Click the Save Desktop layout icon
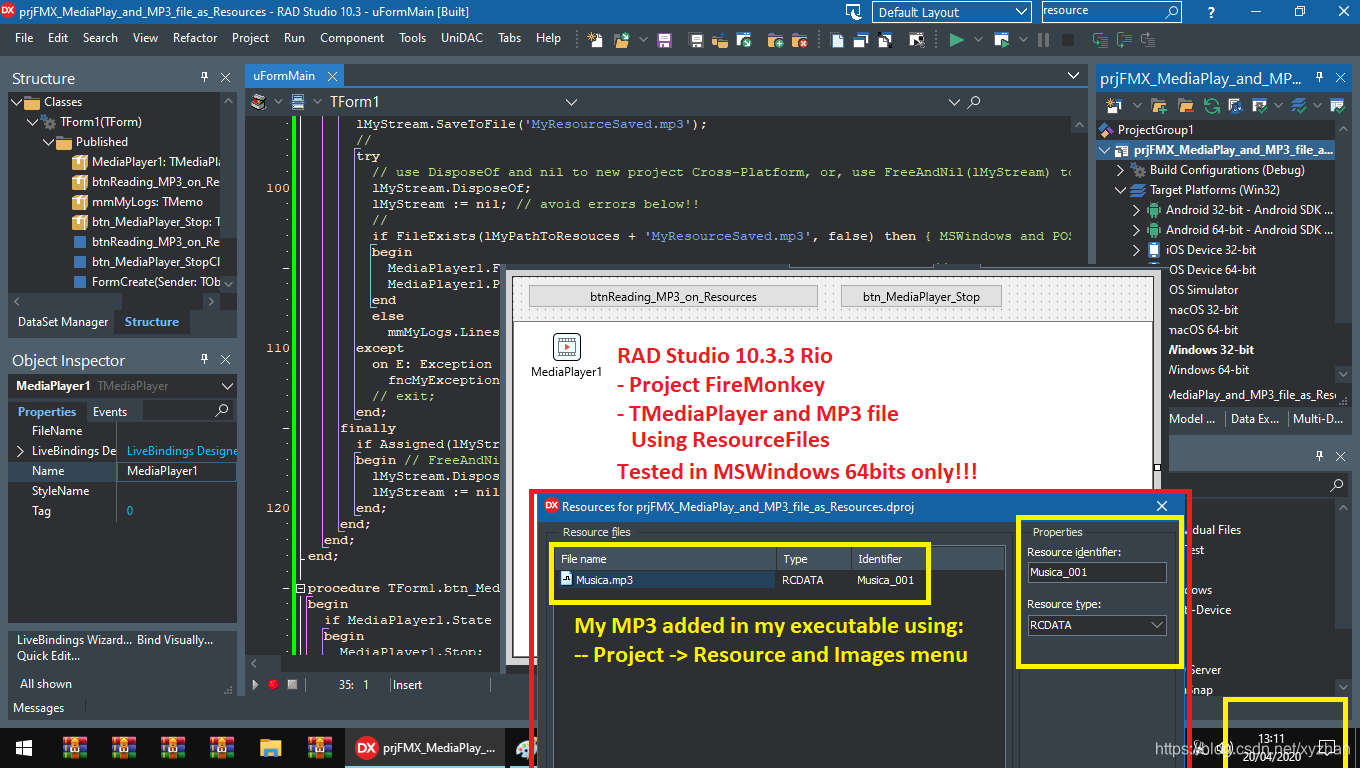Image resolution: width=1360 pixels, height=768 pixels. pos(853,12)
